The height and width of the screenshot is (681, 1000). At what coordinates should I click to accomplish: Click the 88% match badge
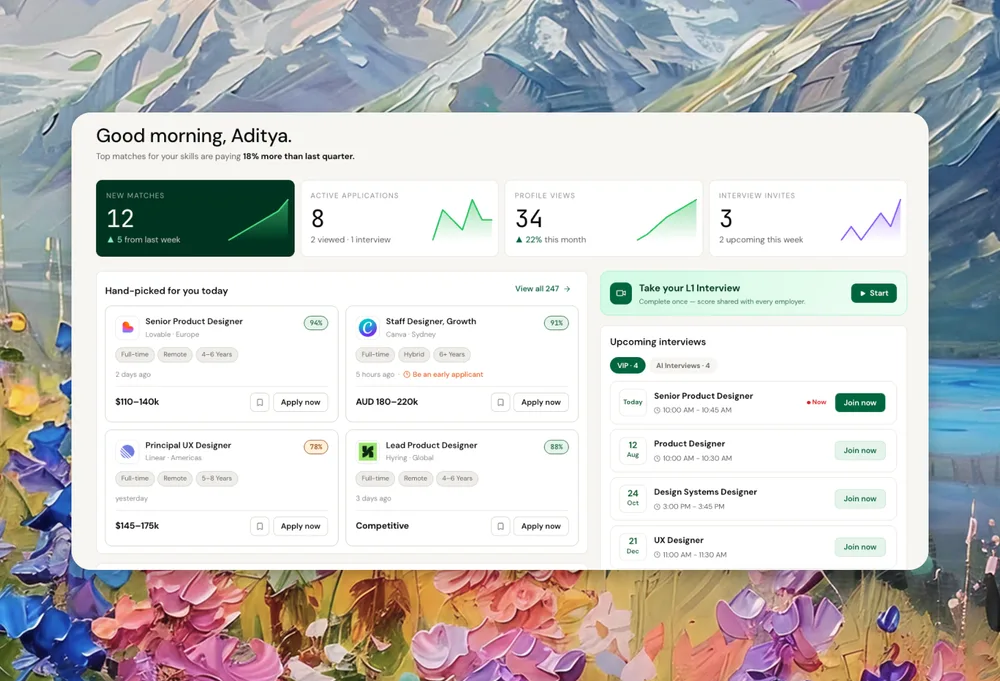[x=556, y=447]
